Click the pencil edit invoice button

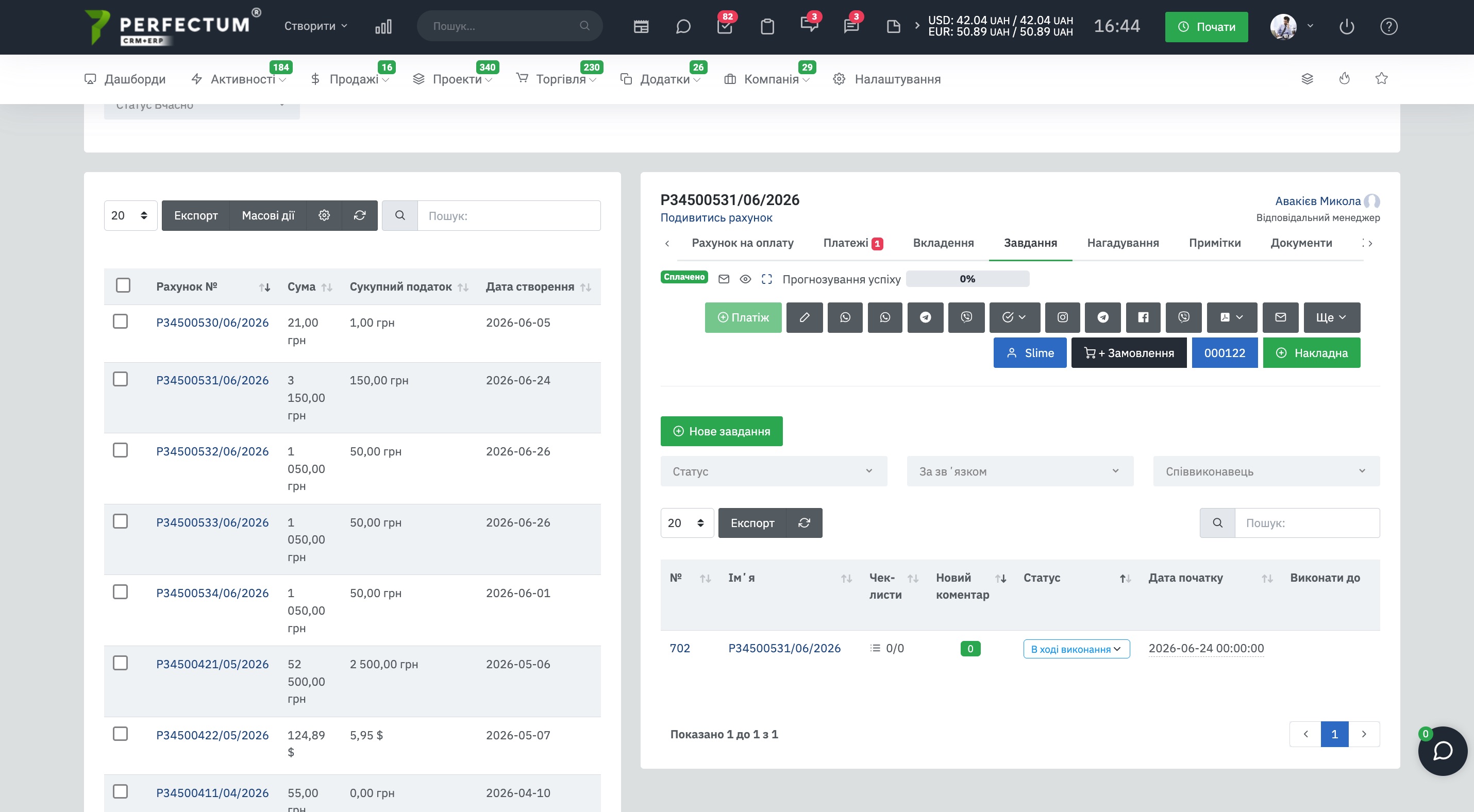[x=804, y=317]
